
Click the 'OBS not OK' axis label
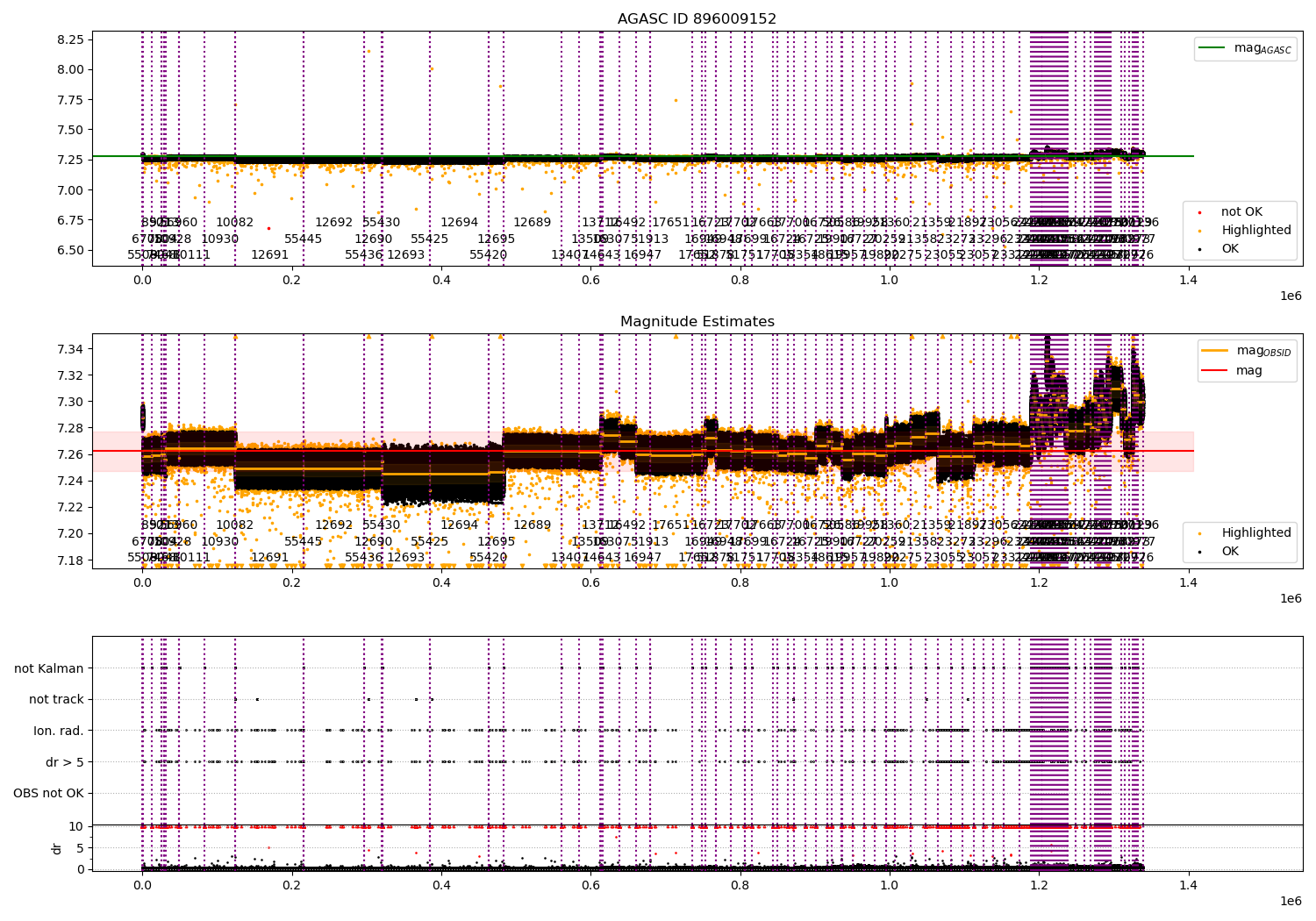[49, 794]
